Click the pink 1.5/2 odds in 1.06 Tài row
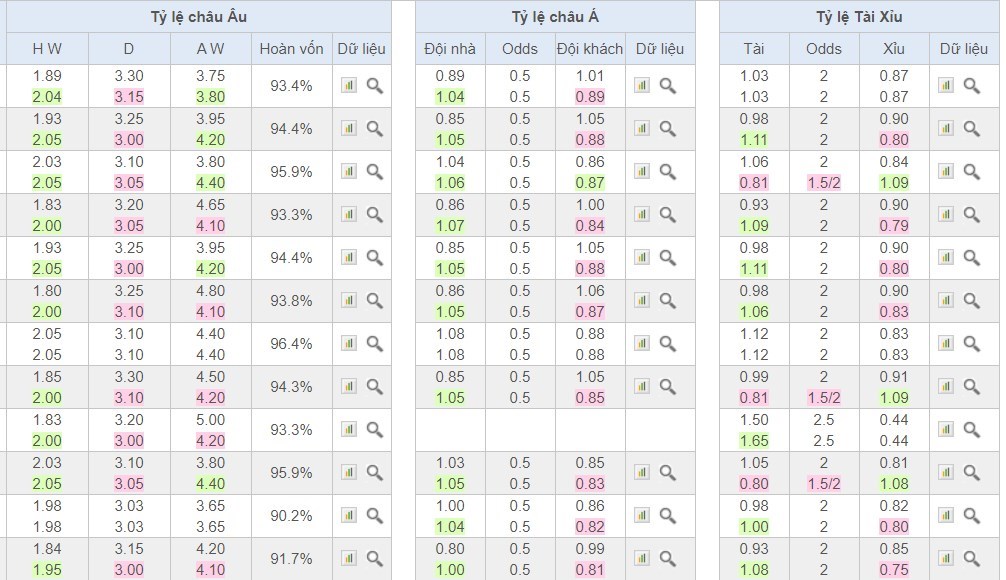 824,183
